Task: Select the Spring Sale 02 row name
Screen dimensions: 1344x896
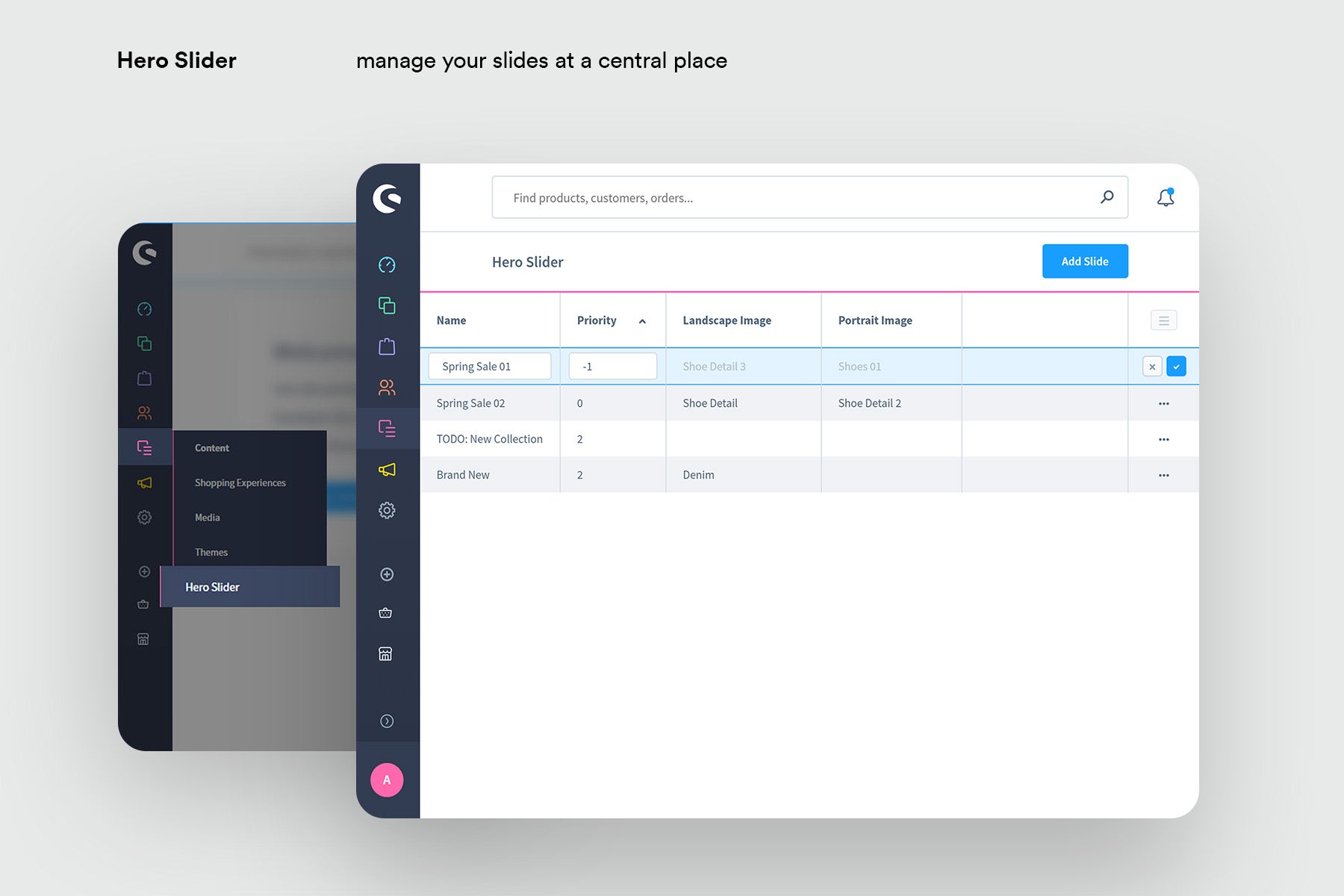Action: [x=470, y=403]
